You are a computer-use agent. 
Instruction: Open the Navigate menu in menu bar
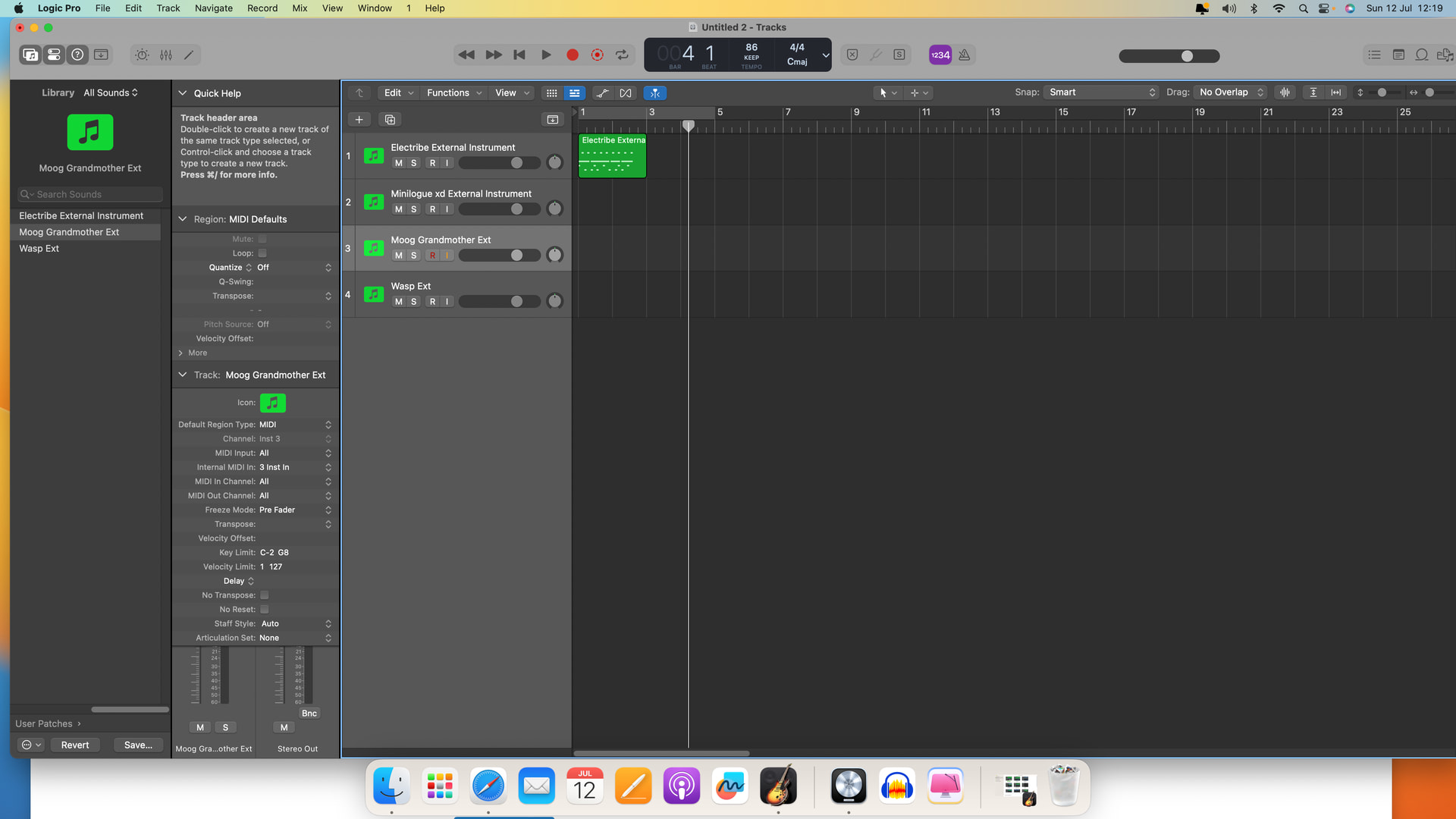point(214,8)
